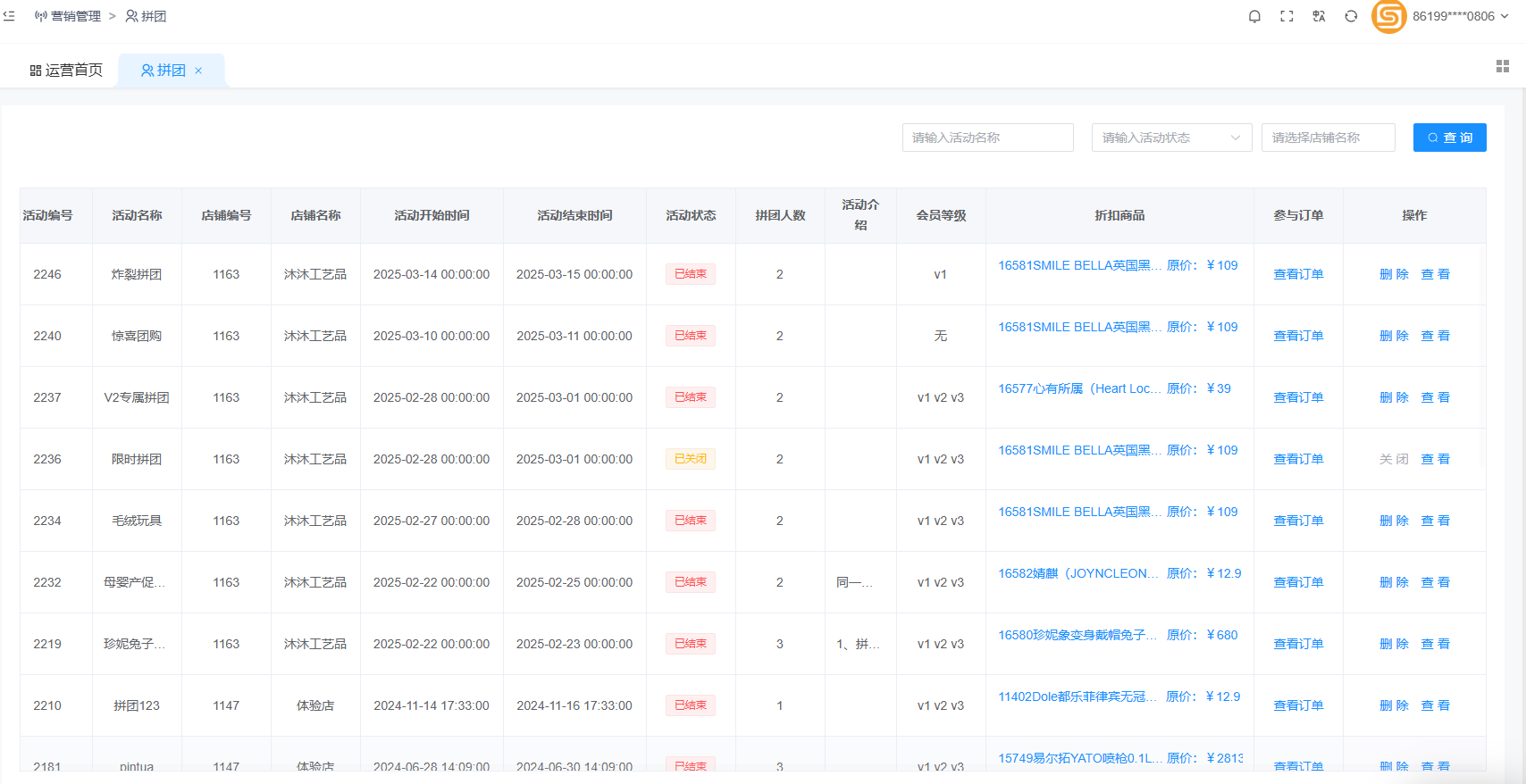Switch to the 运营首页 tab
The width and height of the screenshot is (1526, 784).
pyautogui.click(x=66, y=71)
